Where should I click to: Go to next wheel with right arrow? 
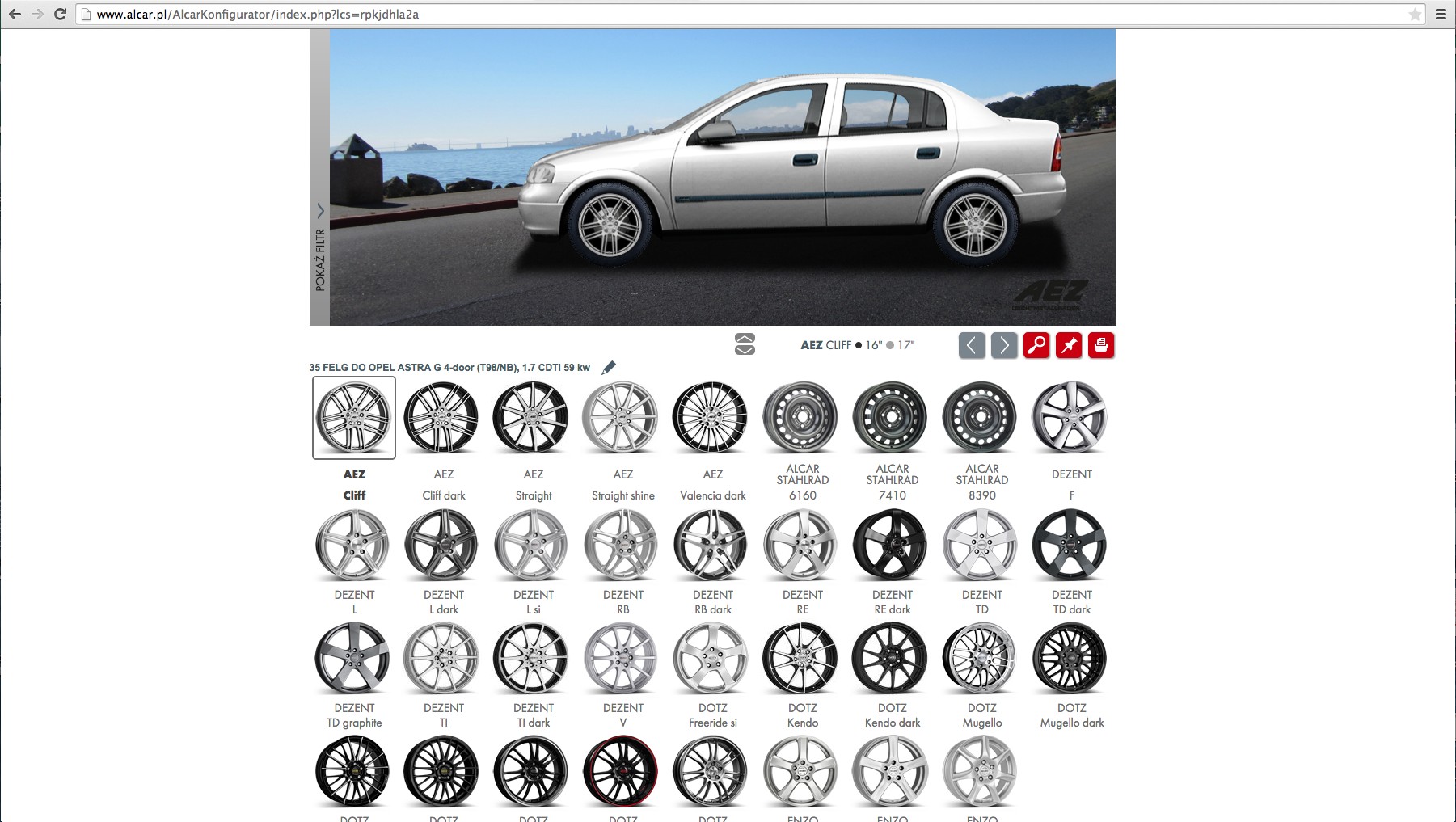point(1004,345)
